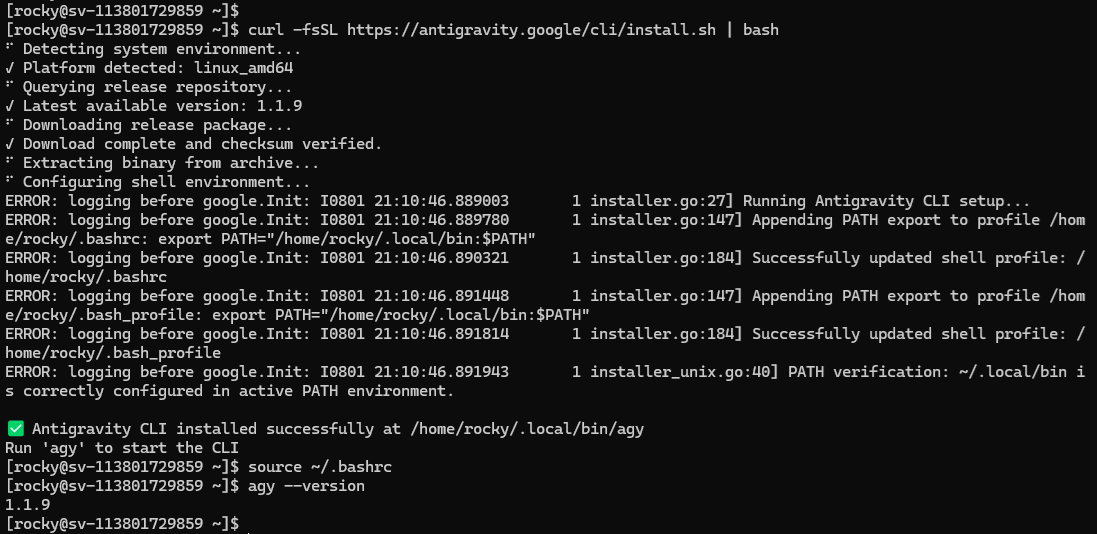1097x534 pixels.
Task: Click the spinner glyph beside Querying release repository
Action: [x=10, y=85]
